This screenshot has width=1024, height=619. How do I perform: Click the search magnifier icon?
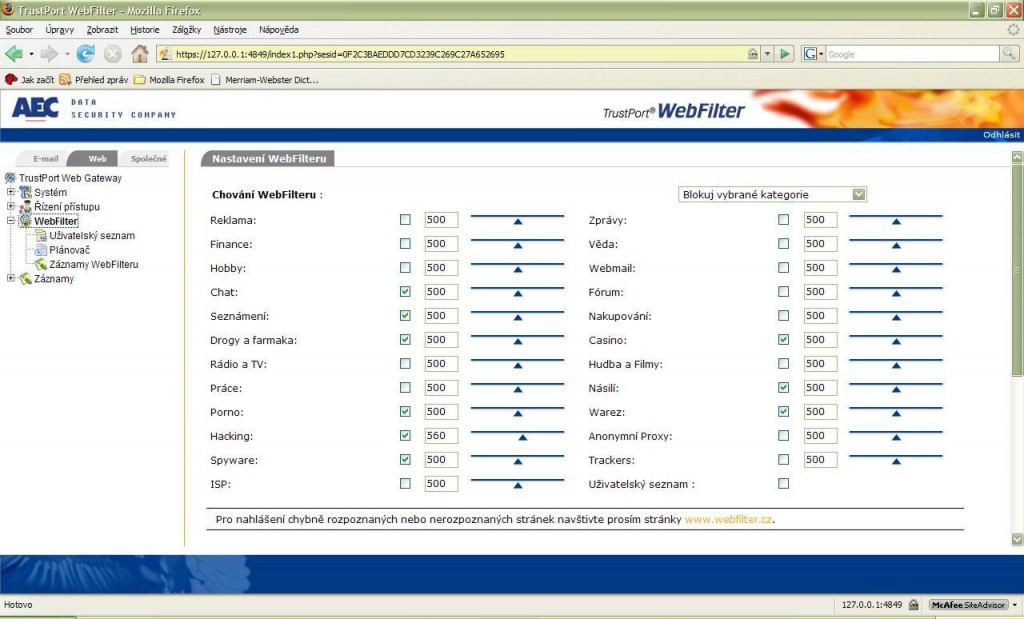pos(1008,54)
